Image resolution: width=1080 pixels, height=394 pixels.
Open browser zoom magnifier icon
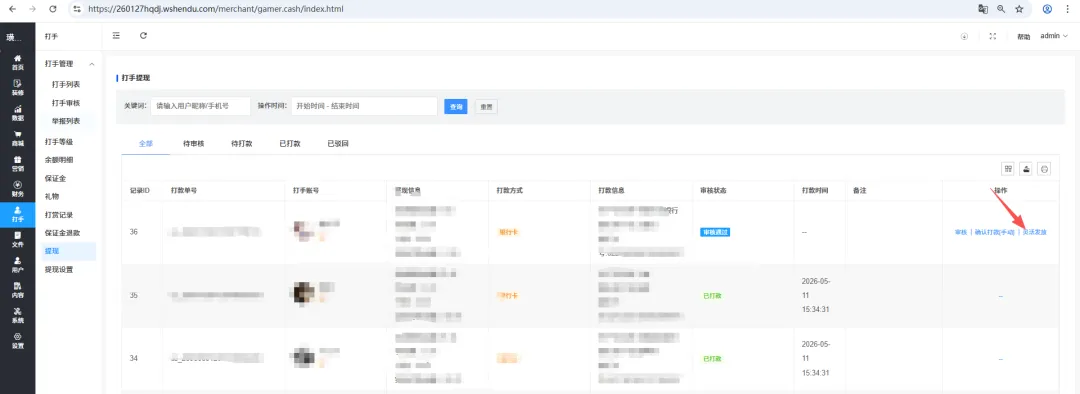click(x=1001, y=9)
